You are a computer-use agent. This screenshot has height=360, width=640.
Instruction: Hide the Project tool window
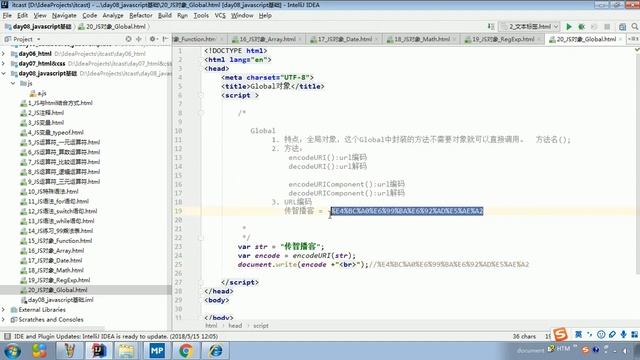click(x=165, y=39)
